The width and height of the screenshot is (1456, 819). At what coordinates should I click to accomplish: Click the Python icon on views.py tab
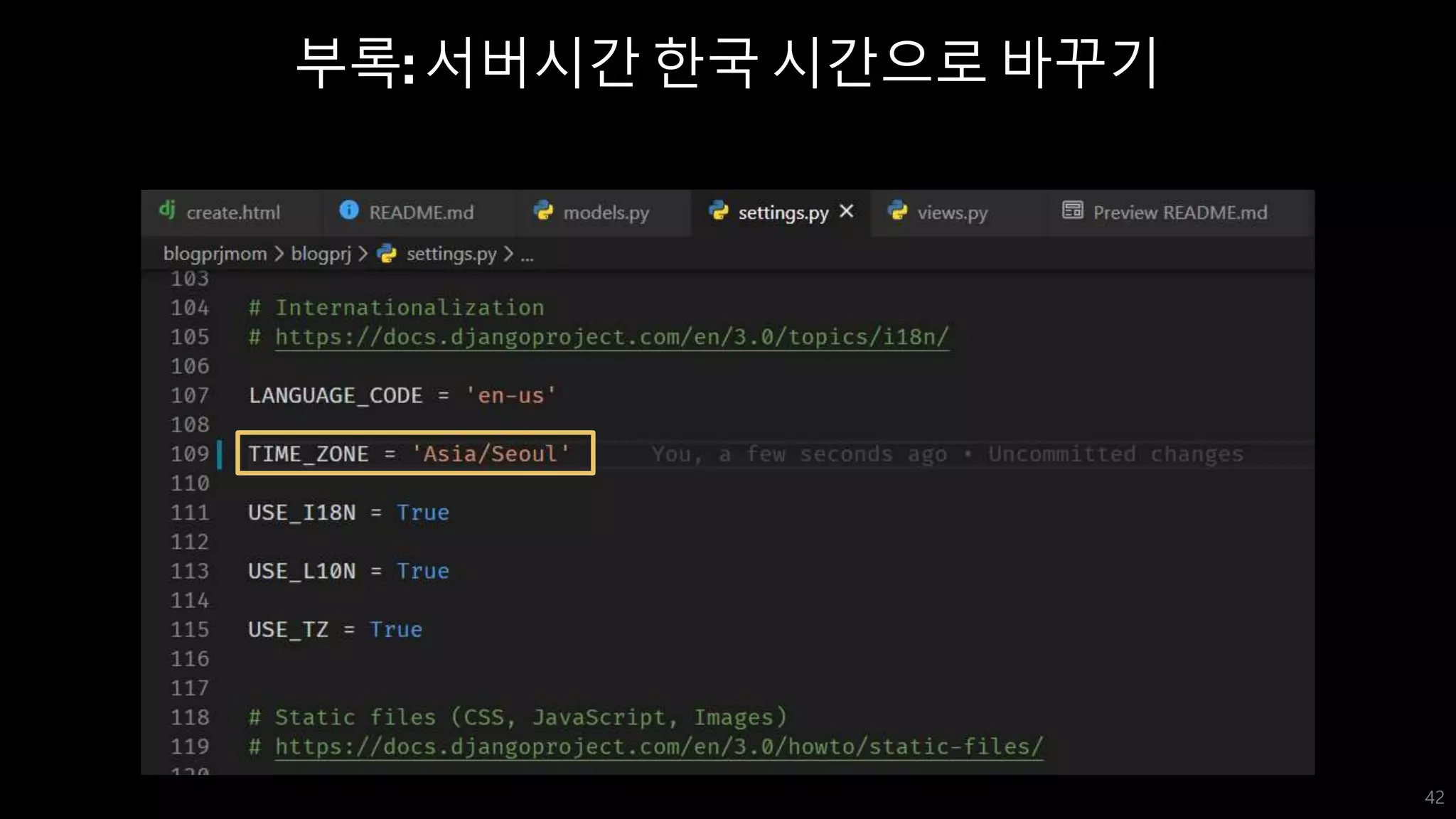coord(898,210)
